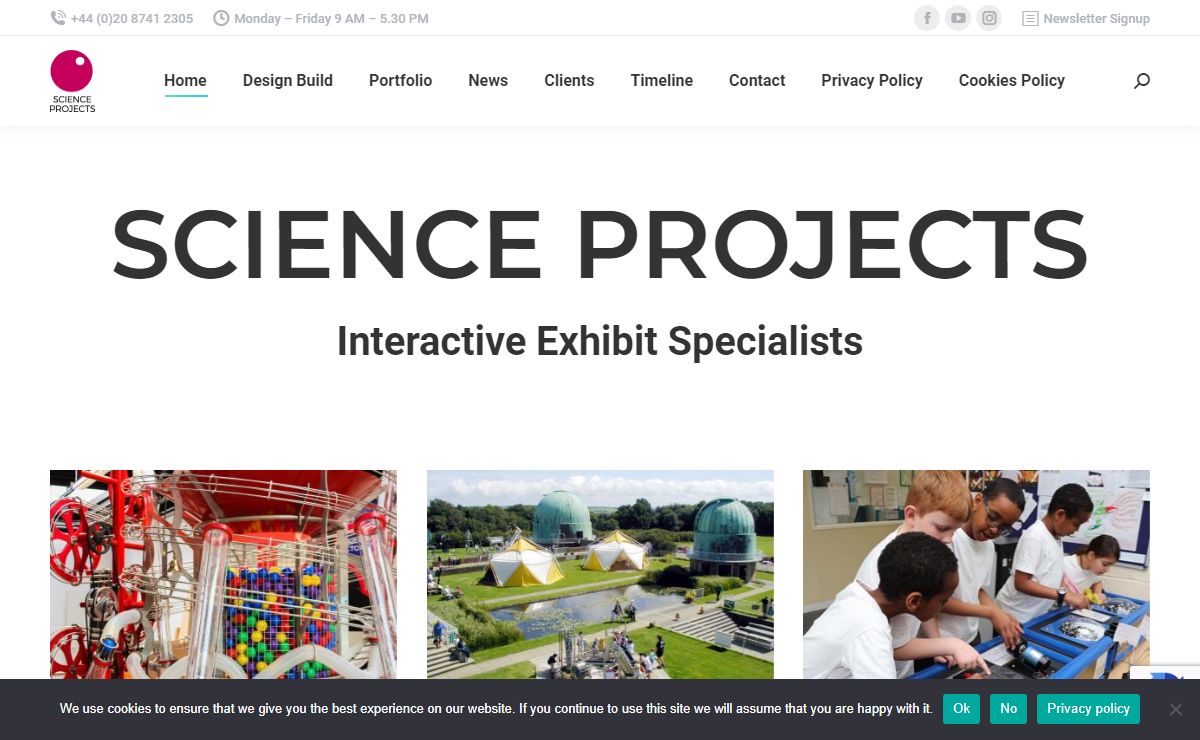The image size is (1200, 740).
Task: Open the Contact page
Action: pos(757,81)
